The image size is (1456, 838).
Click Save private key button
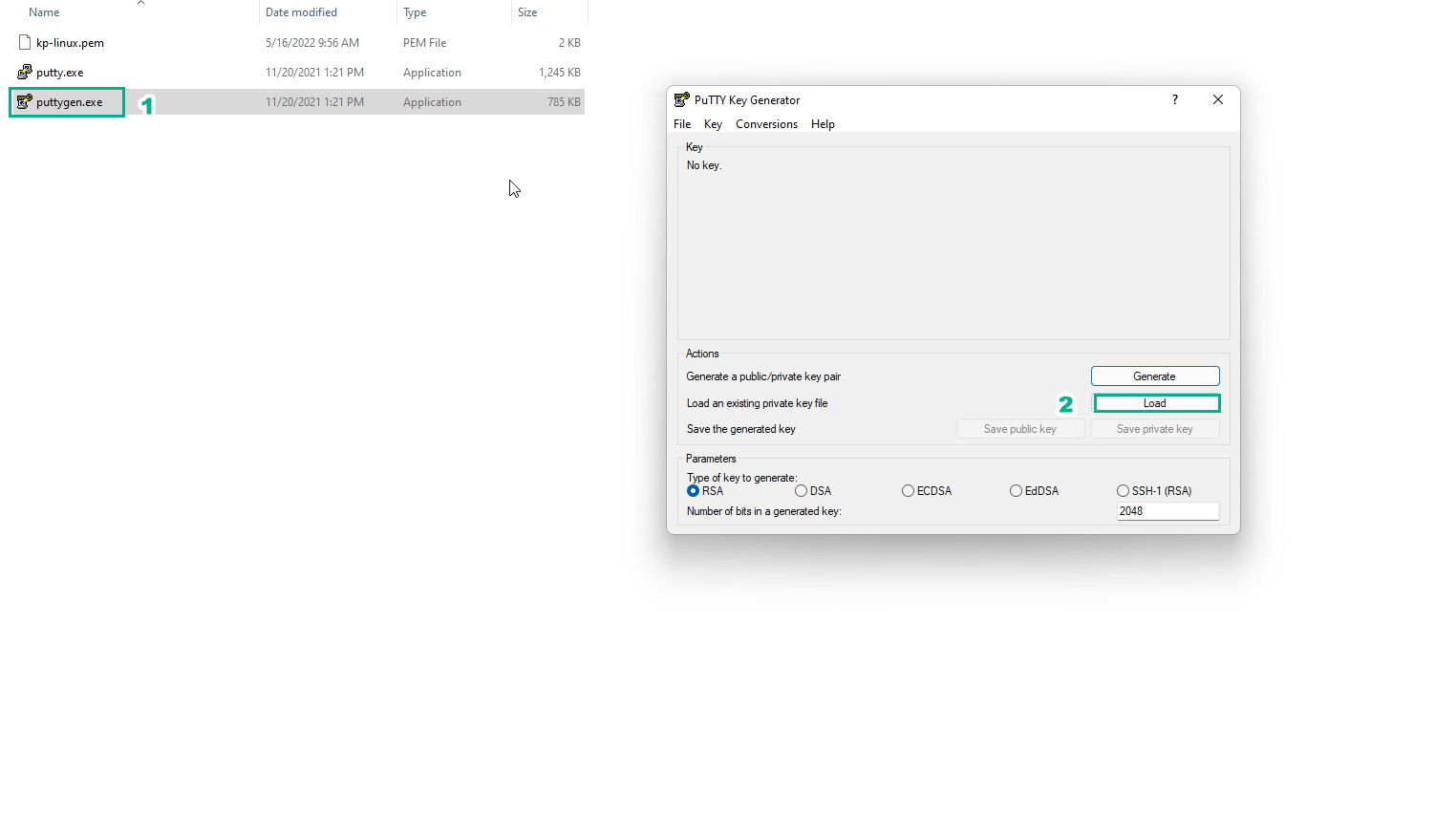click(1155, 429)
